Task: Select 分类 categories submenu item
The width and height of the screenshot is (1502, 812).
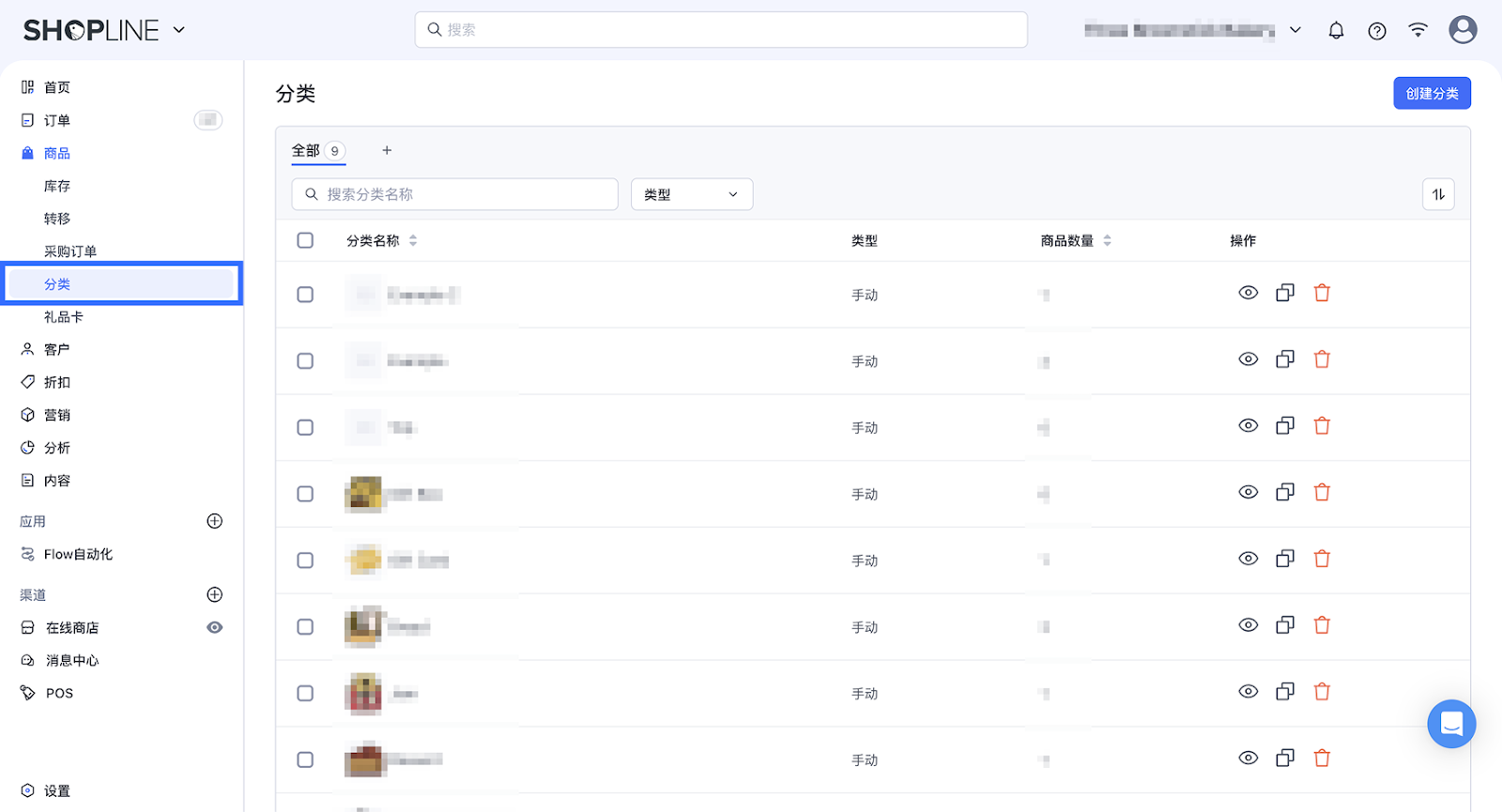Action: pyautogui.click(x=120, y=283)
